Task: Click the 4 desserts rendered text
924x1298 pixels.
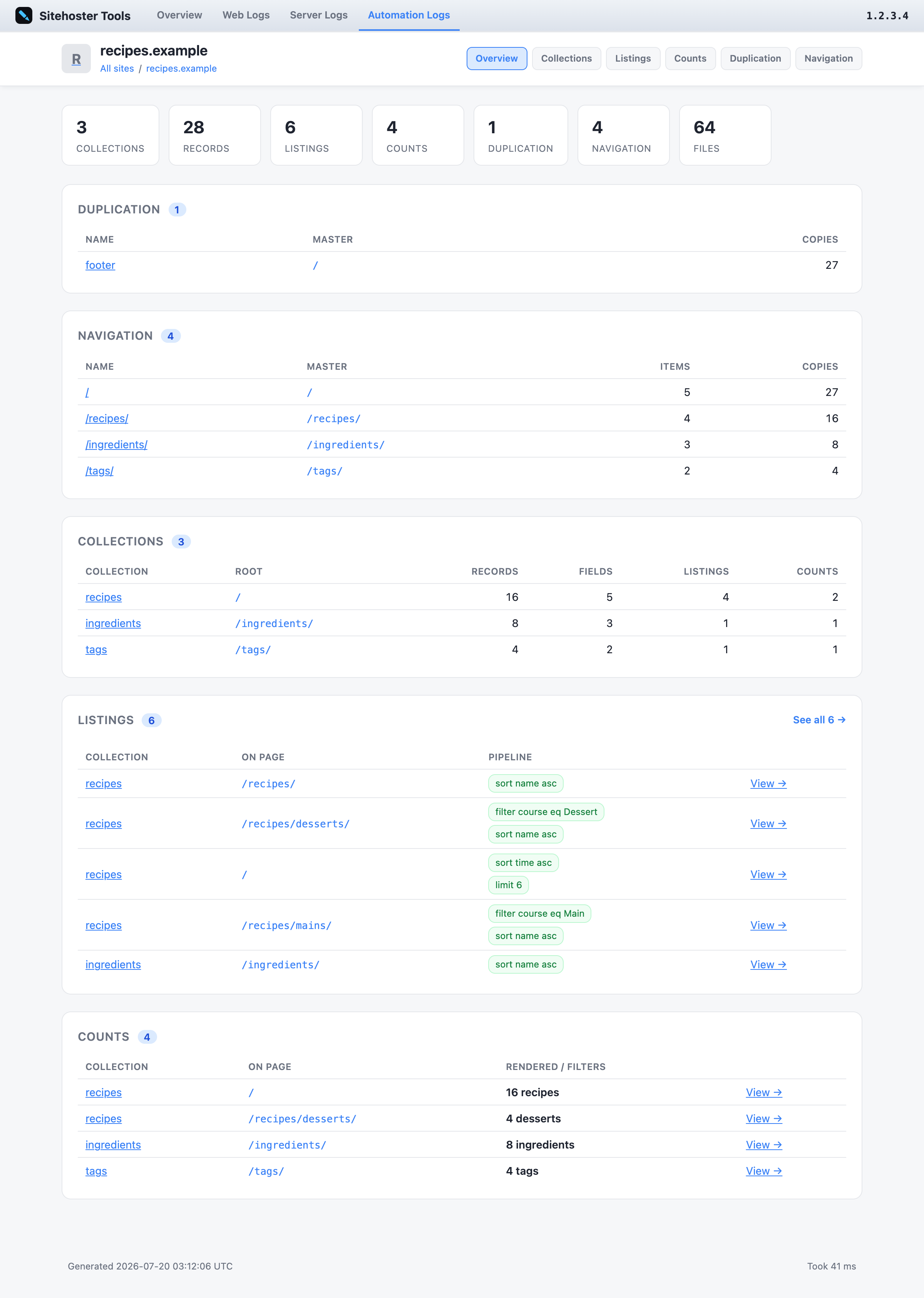Action: 533,1119
